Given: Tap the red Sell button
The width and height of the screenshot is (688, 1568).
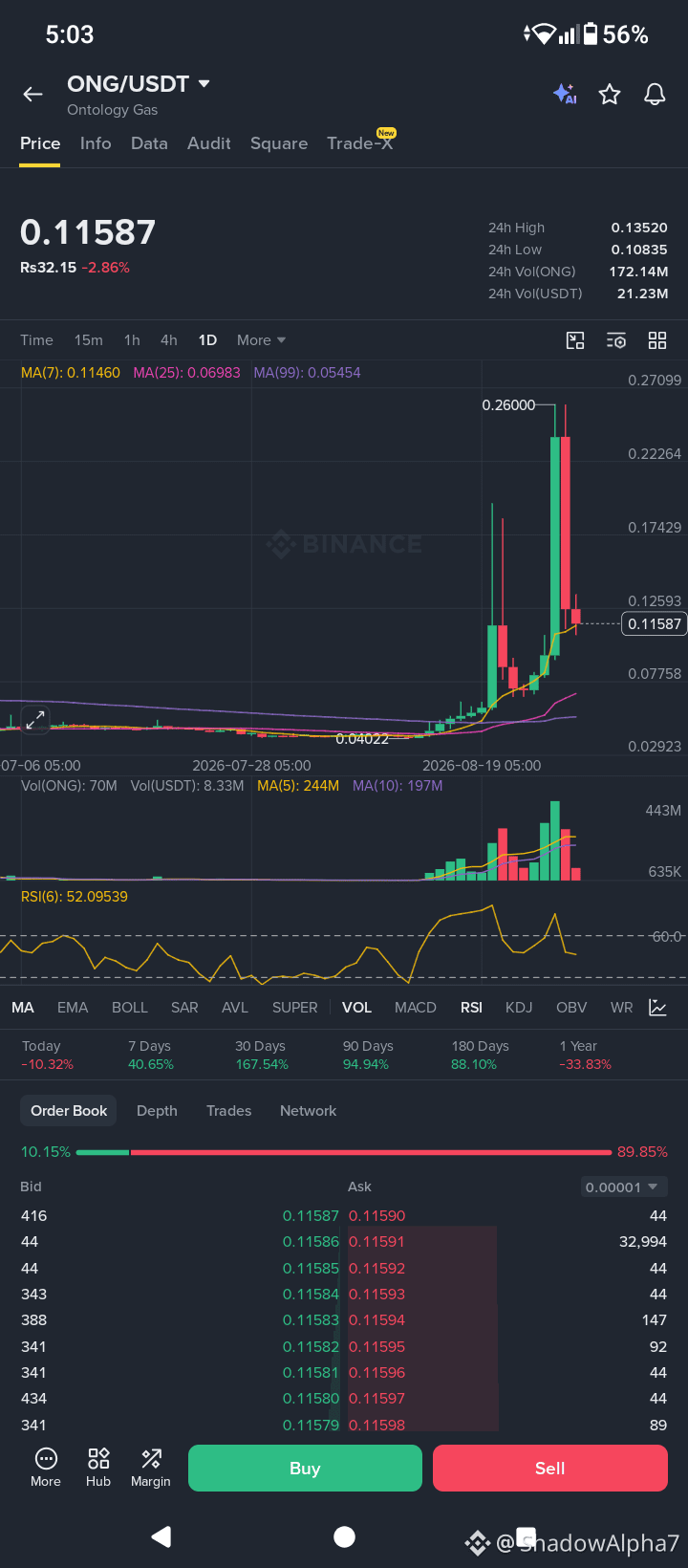Looking at the screenshot, I should (550, 1469).
